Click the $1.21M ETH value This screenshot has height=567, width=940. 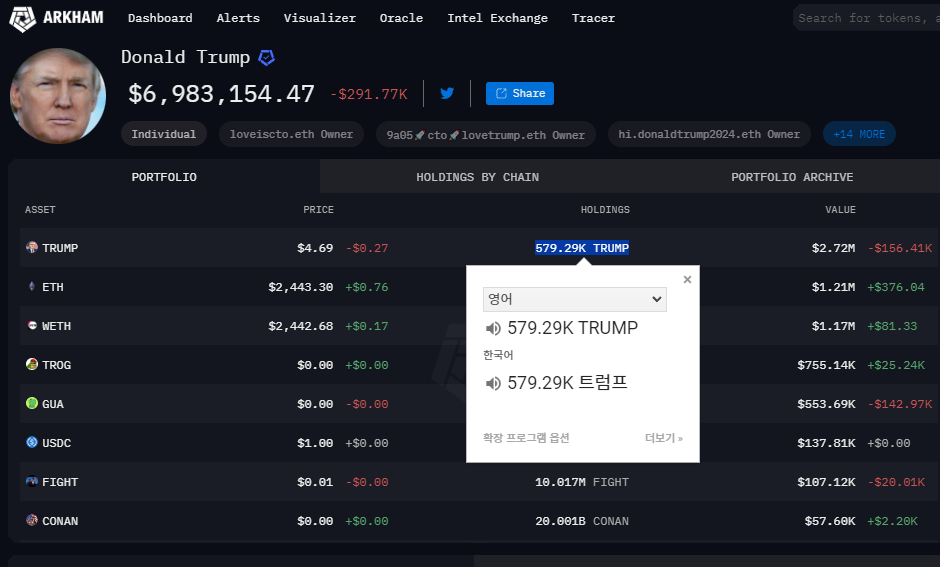pos(833,287)
